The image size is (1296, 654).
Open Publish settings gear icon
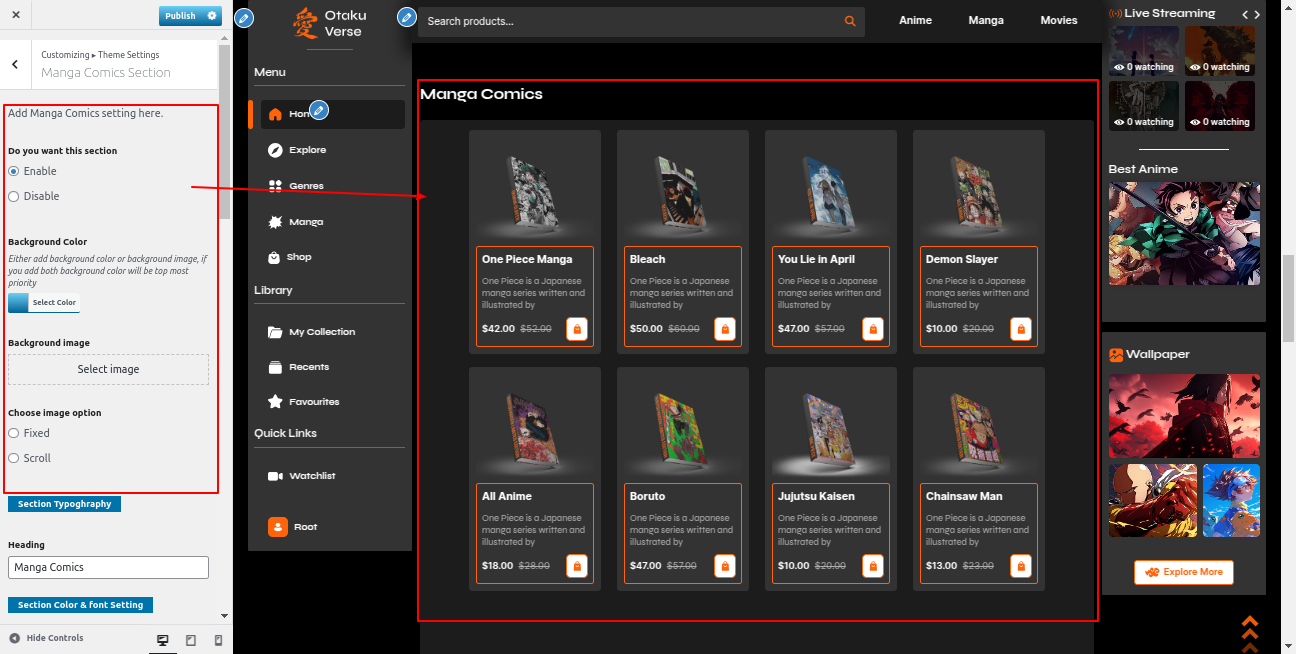click(x=212, y=16)
